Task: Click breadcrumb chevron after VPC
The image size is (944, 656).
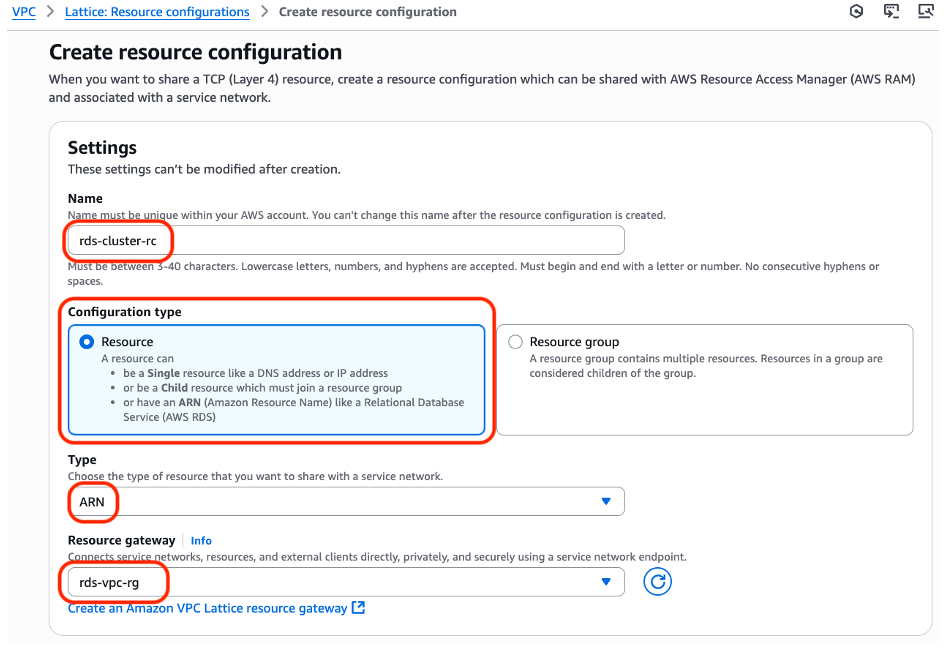Action: click(51, 11)
